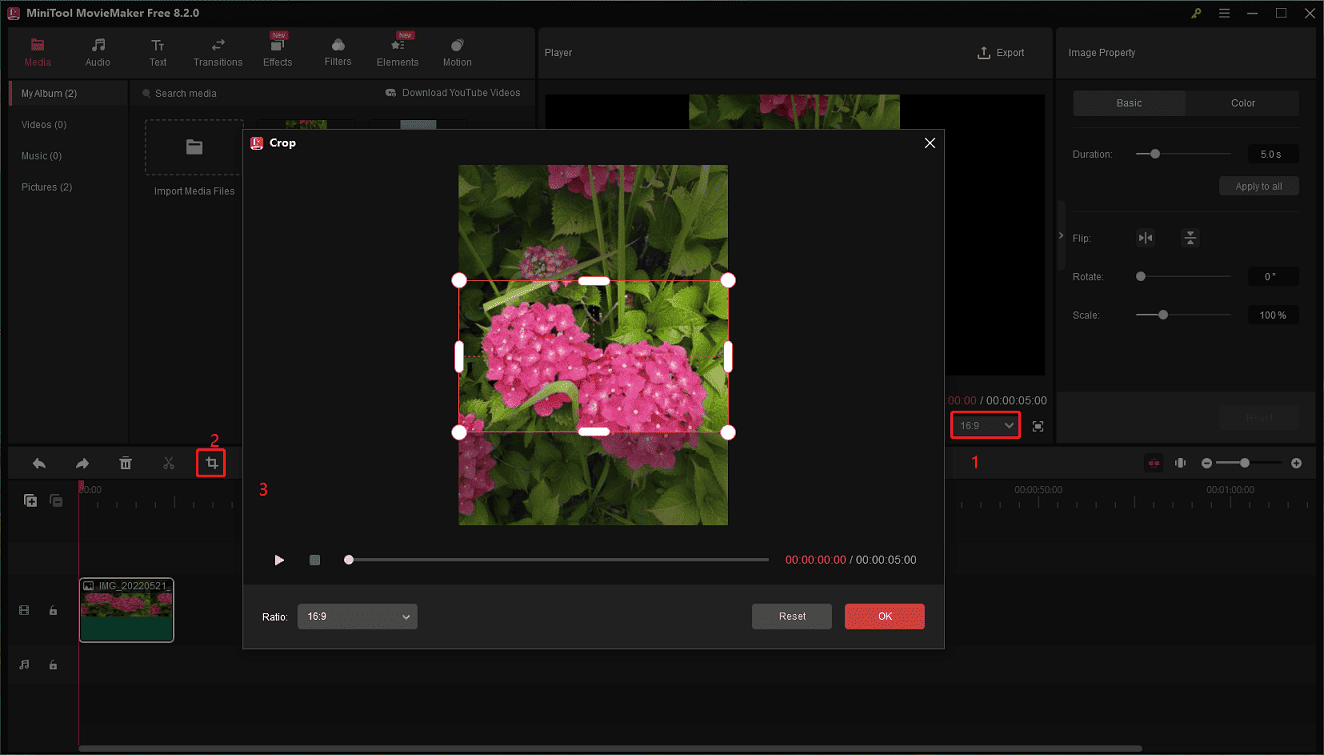Switch to Basic property tab
This screenshot has height=755, width=1324.
point(1129,103)
